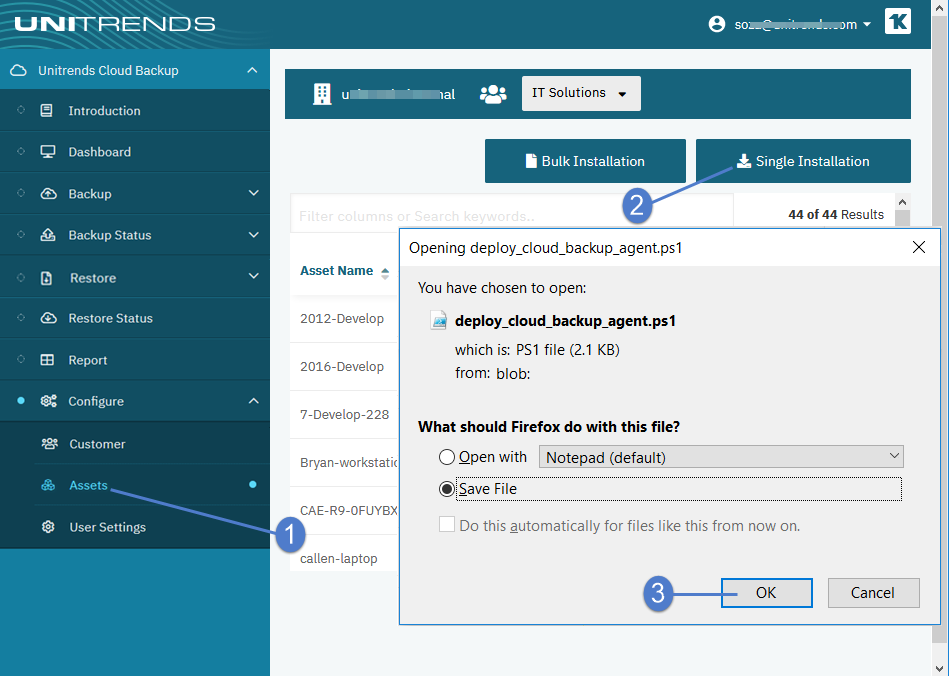The height and width of the screenshot is (676, 949).
Task: Close the Opening file dialog
Action: pyautogui.click(x=919, y=247)
